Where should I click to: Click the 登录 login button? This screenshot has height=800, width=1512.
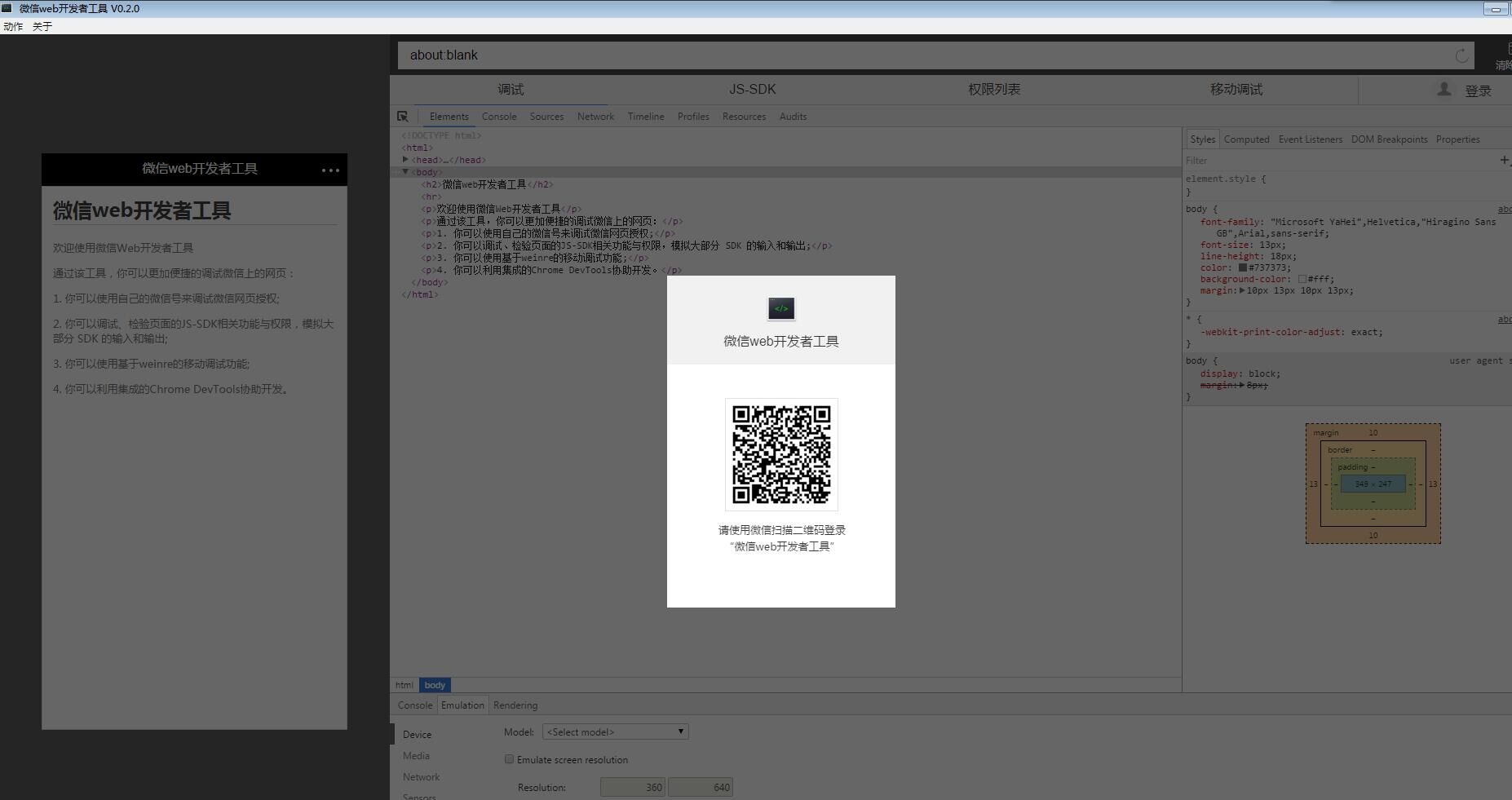click(1478, 91)
